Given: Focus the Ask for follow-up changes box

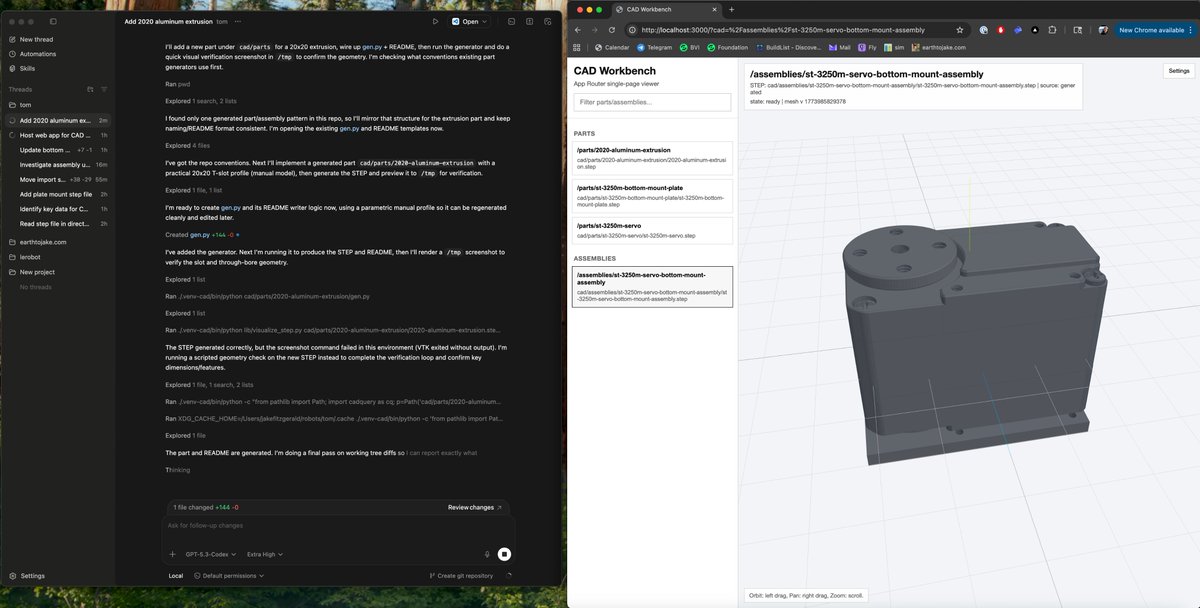Looking at the screenshot, I should [337, 526].
